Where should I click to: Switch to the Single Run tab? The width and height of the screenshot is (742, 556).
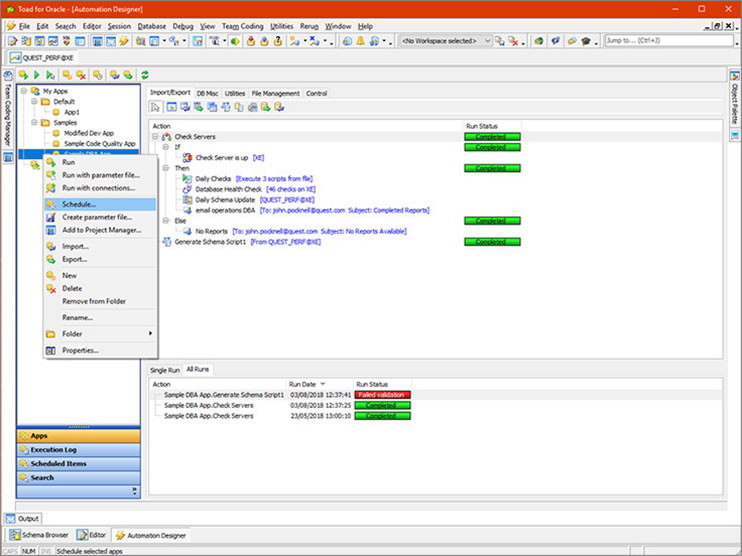pos(165,370)
